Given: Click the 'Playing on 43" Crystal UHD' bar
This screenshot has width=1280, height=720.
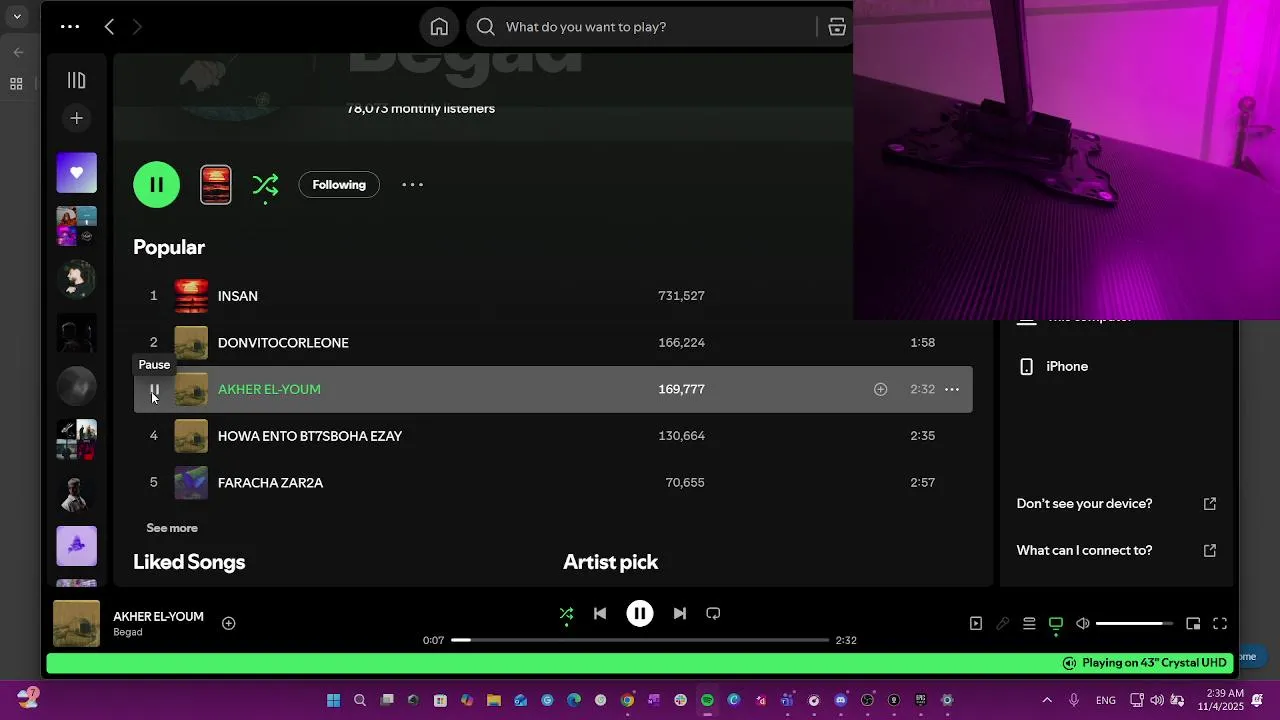Looking at the screenshot, I should tap(640, 663).
